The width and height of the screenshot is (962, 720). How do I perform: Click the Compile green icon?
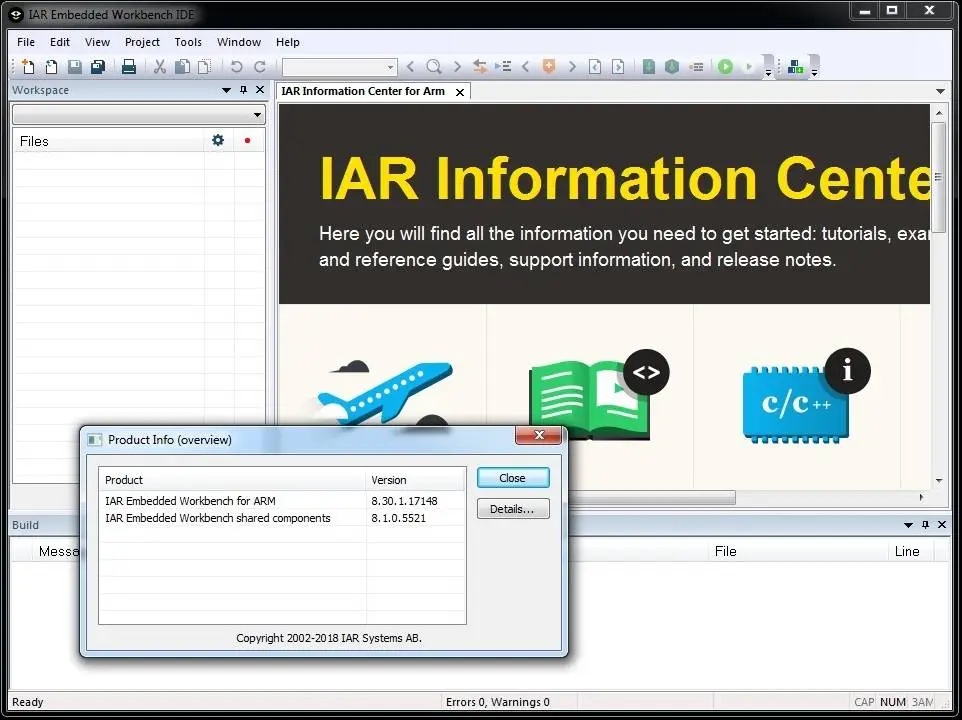tap(648, 66)
